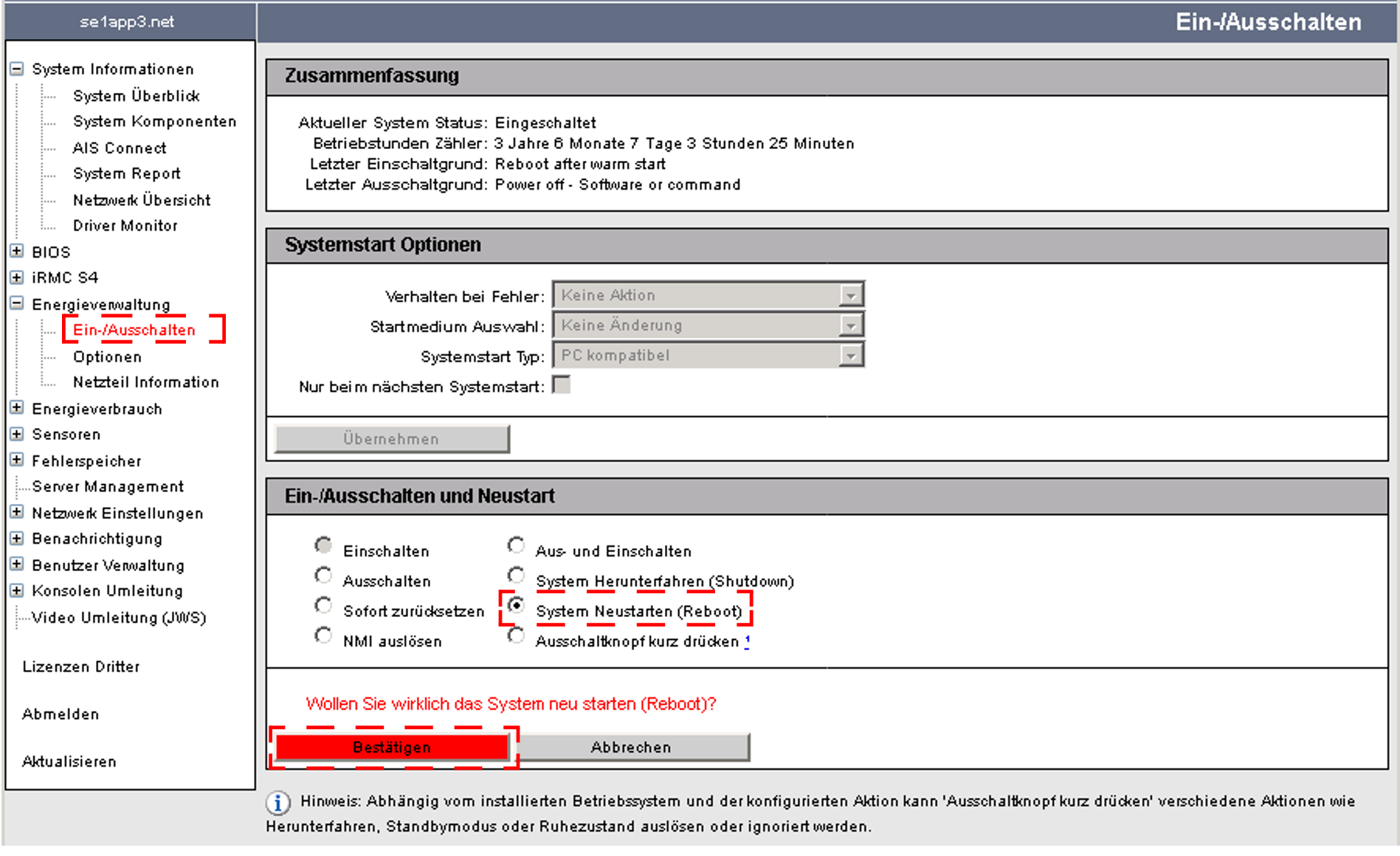Click the Abbrechen button
This screenshot has width=1400, height=856.
tap(632, 748)
